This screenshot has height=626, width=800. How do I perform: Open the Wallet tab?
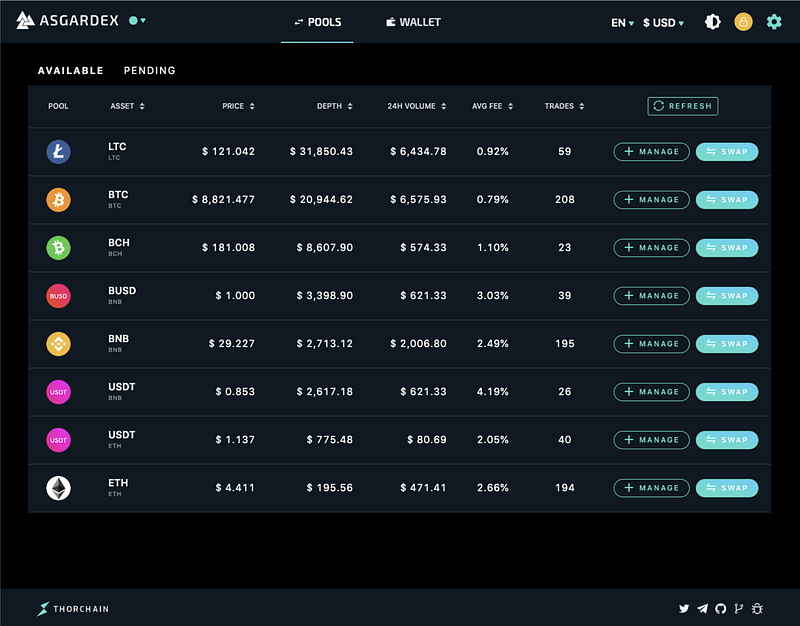click(413, 22)
